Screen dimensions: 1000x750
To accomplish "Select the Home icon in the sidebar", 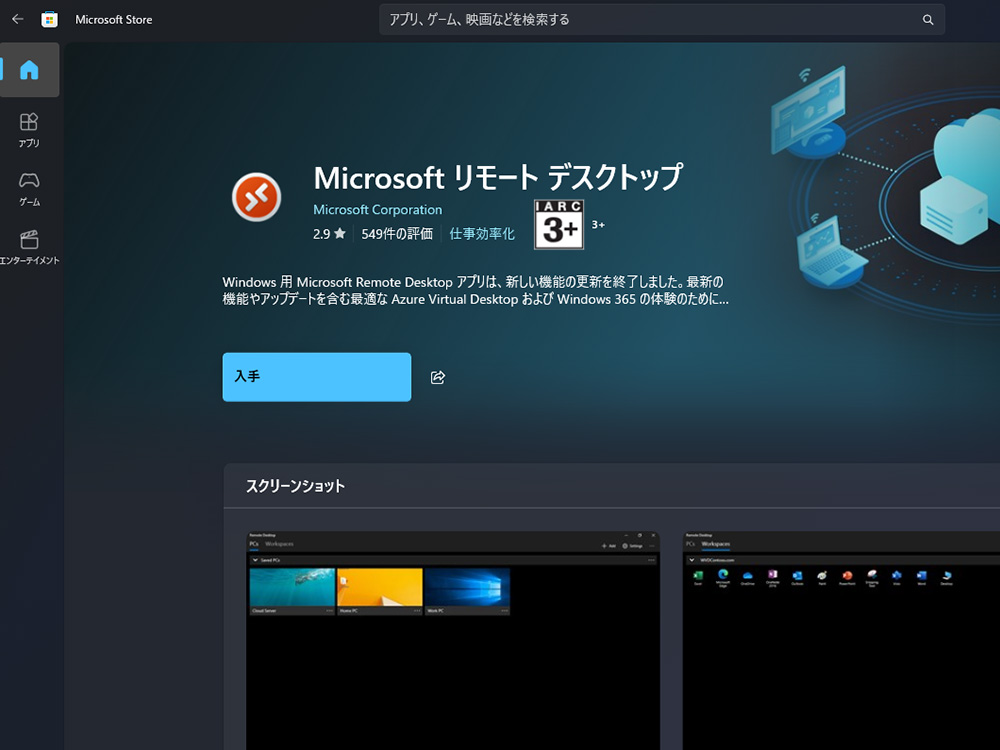I will point(29,69).
